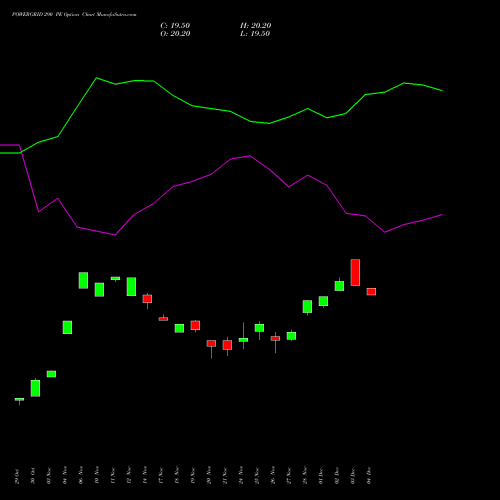The width and height of the screenshot is (500, 500).
Task: Click the green candlestick above 02 Dec
Action: (339, 286)
